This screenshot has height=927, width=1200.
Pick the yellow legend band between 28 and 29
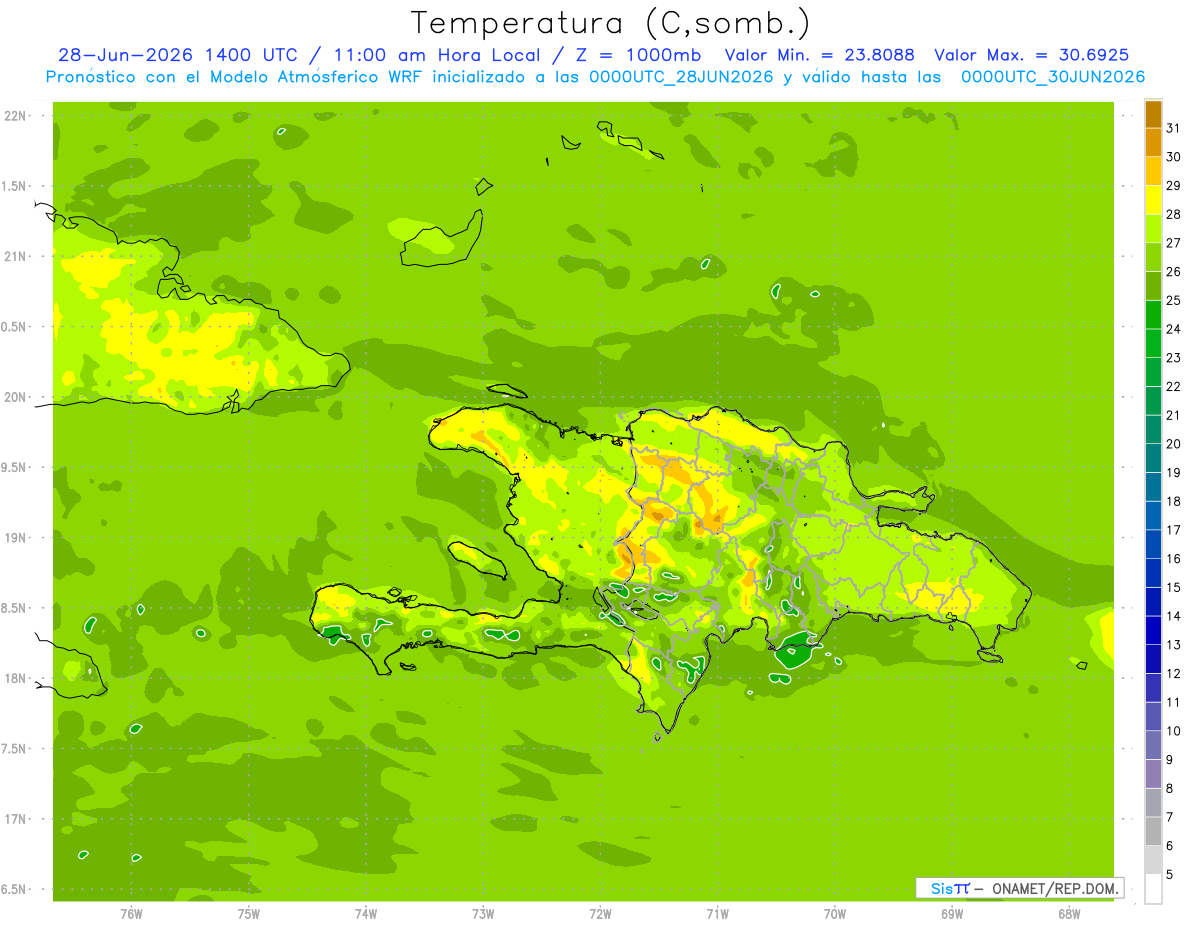pyautogui.click(x=1153, y=200)
